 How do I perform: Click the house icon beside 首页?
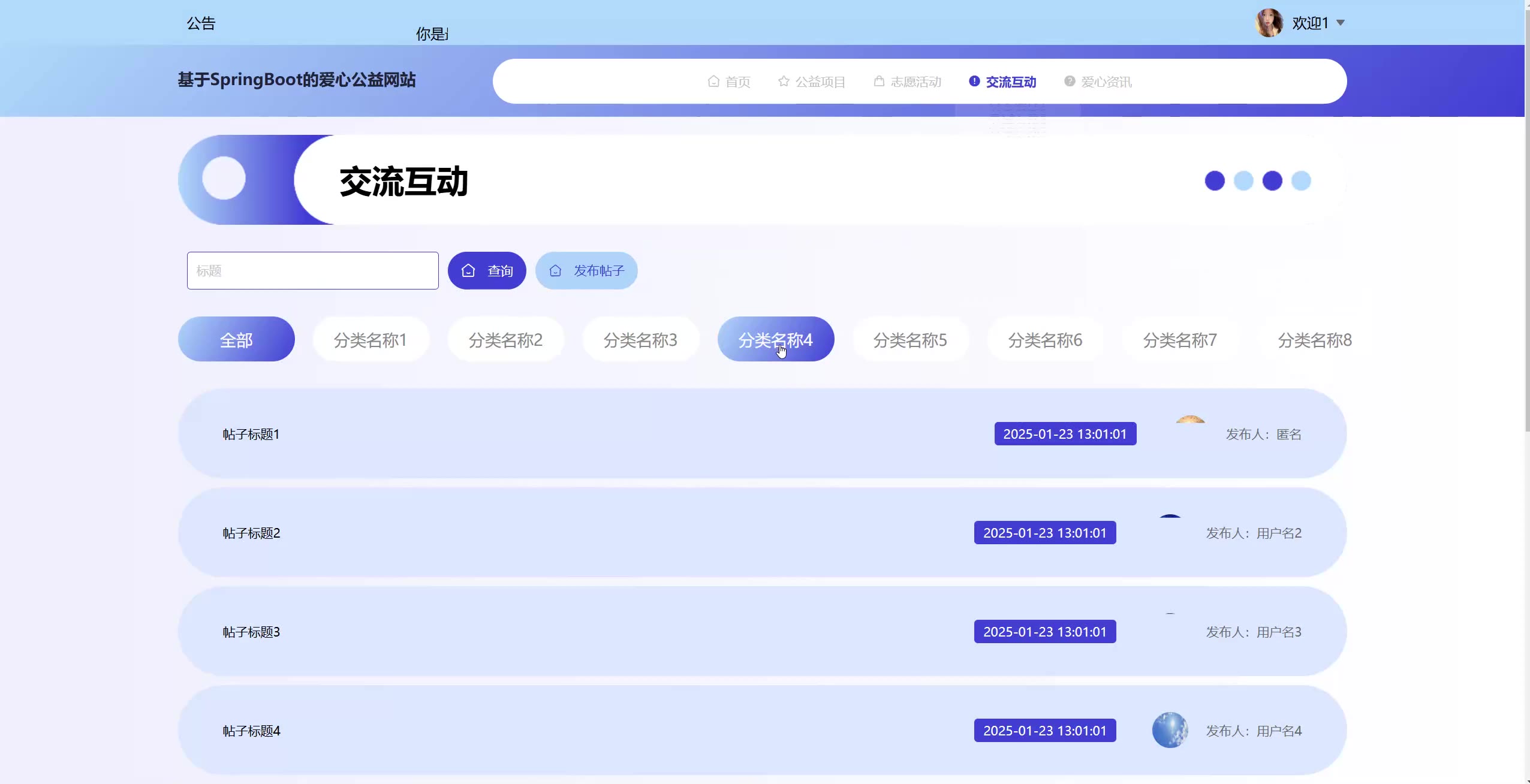tap(713, 82)
